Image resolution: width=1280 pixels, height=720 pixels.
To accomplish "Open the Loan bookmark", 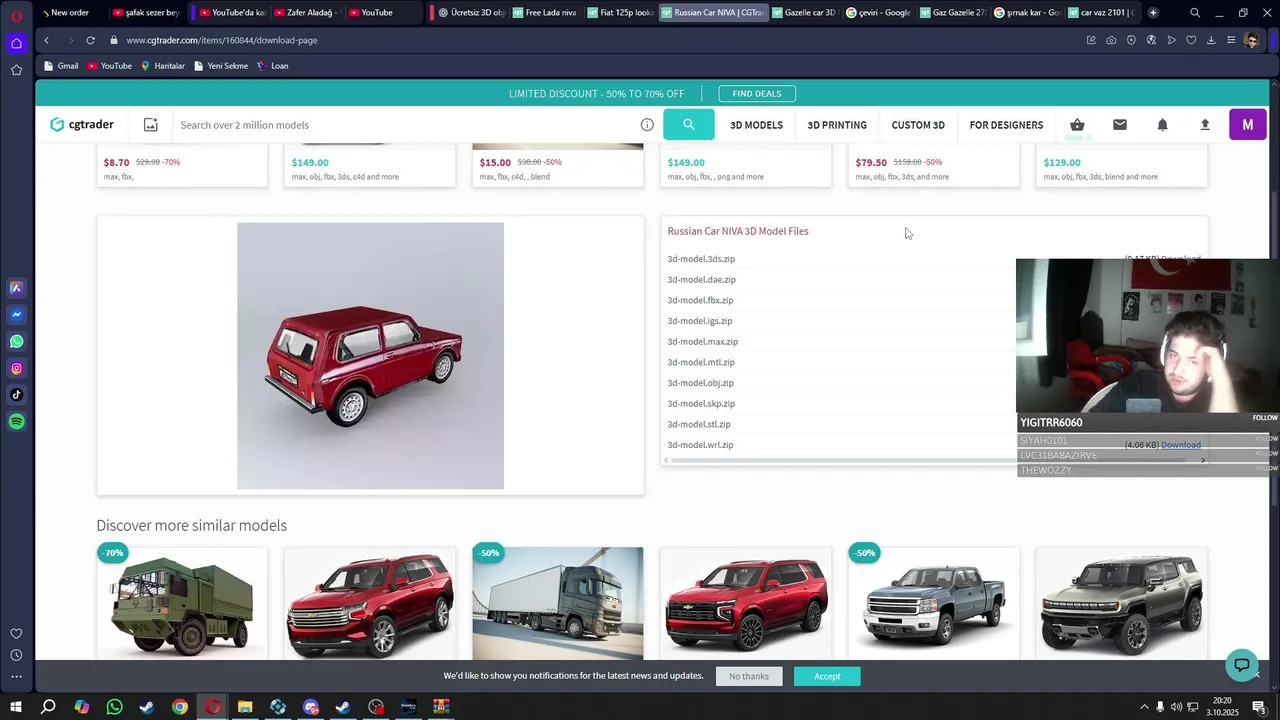I will pos(273,66).
